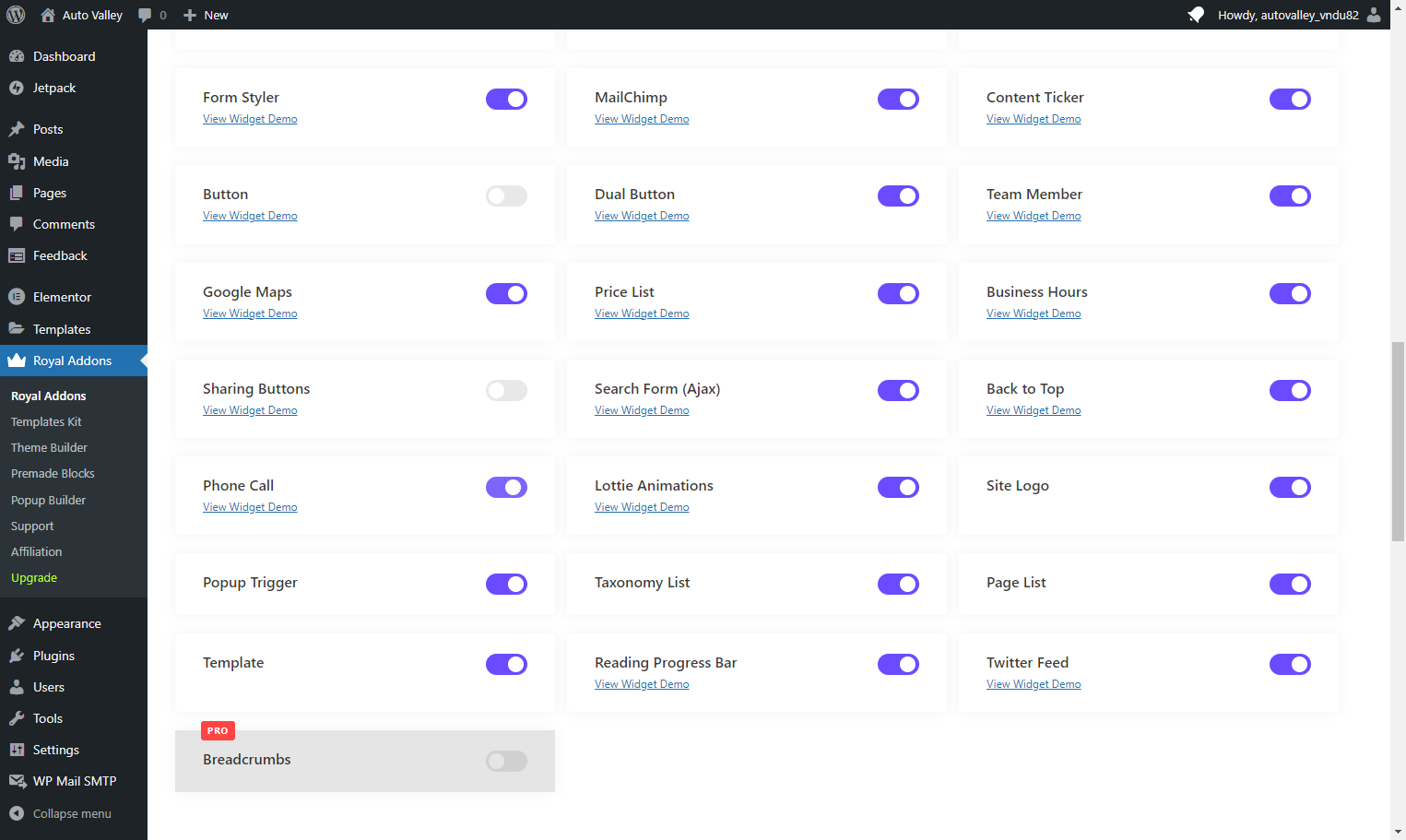Disable the Form Styler toggle
1406x840 pixels.
506,99
